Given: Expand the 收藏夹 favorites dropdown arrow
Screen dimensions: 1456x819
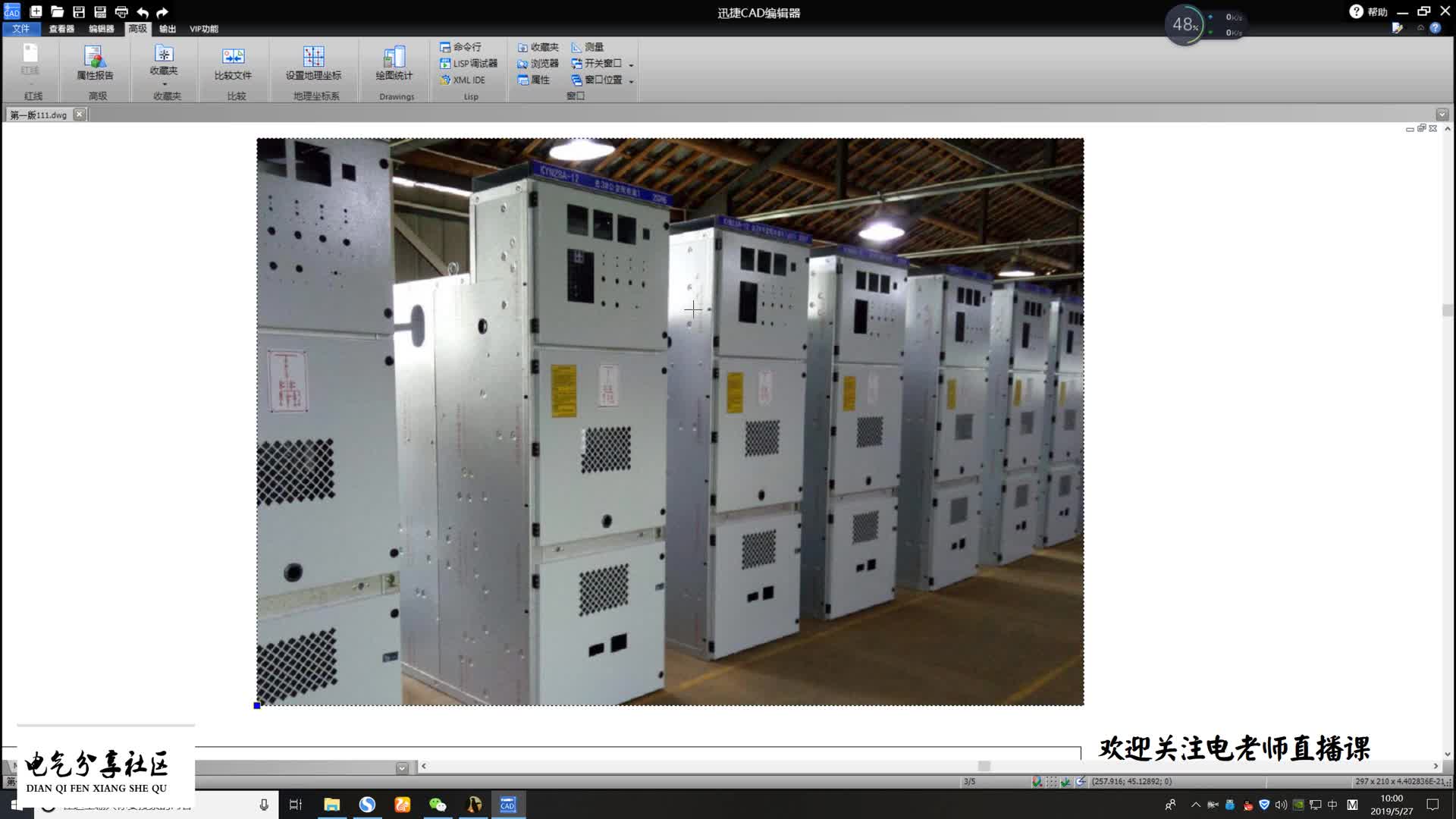Looking at the screenshot, I should 164,85.
